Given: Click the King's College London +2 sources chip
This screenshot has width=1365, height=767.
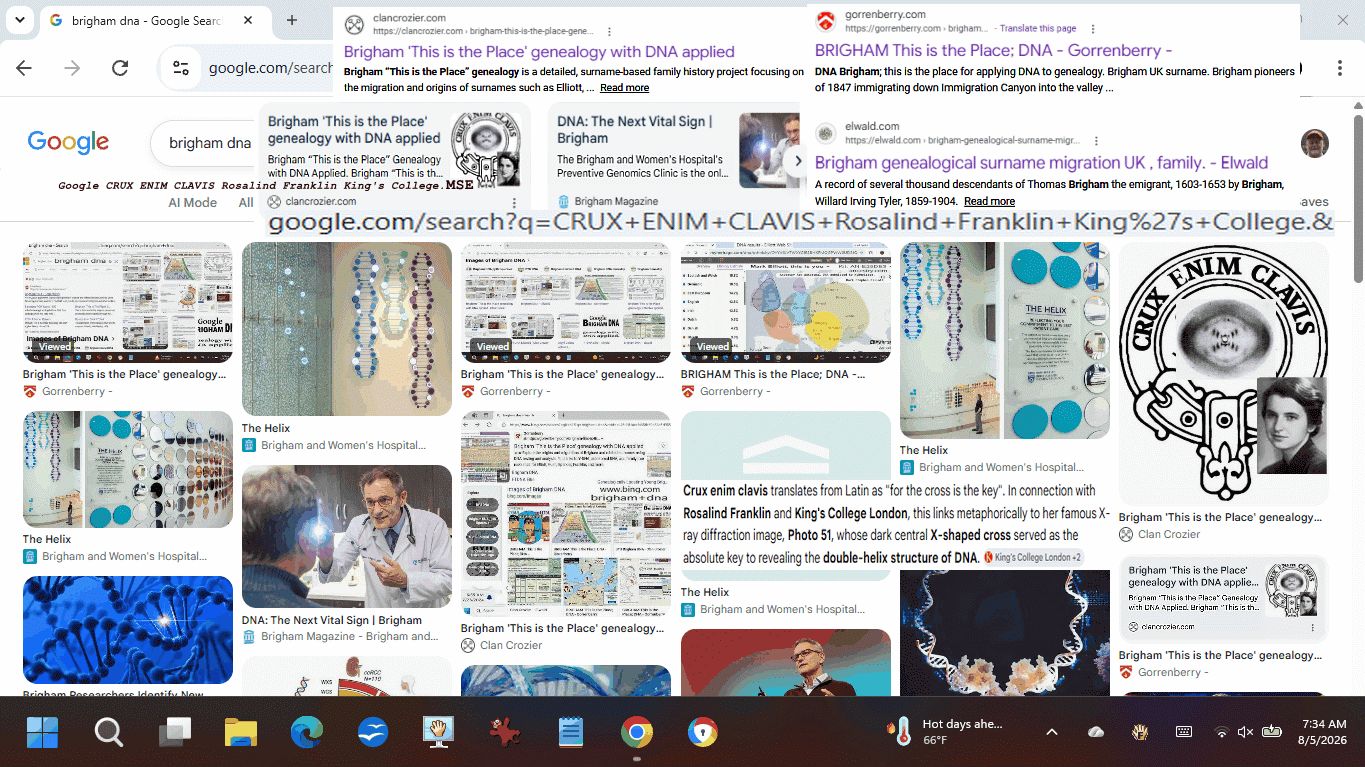Looking at the screenshot, I should click(x=1032, y=557).
